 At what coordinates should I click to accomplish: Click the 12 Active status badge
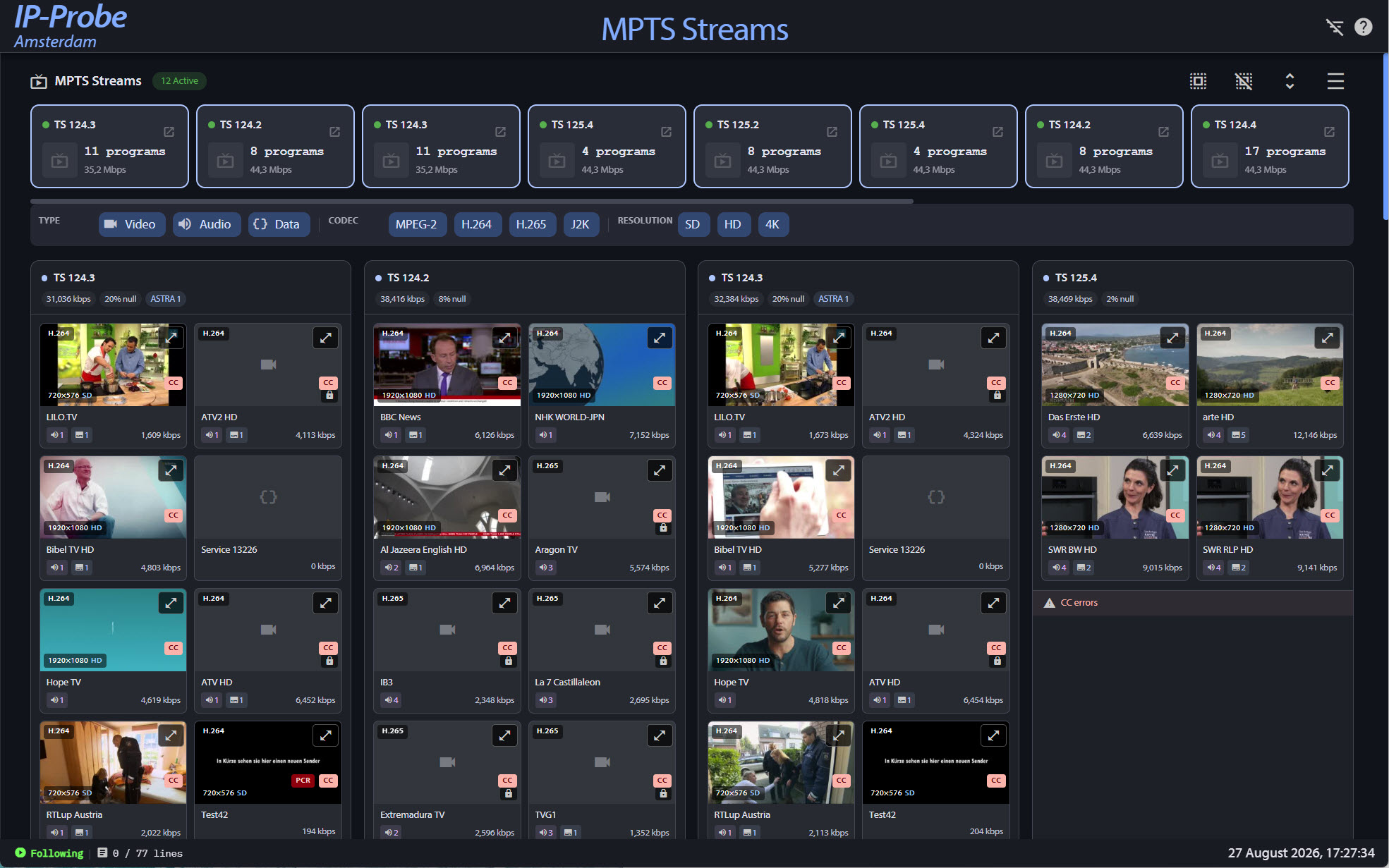[179, 81]
